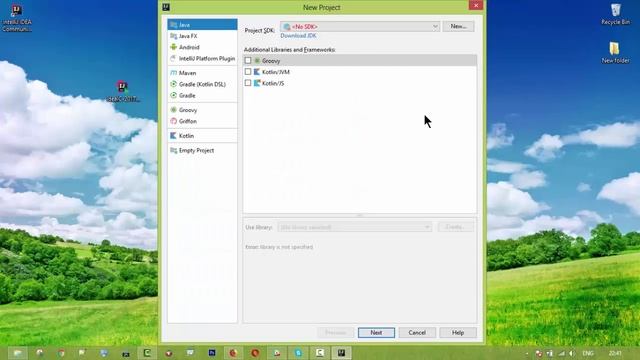Screen dimensions: 640x360
Task: Choose Kotlin in the left project list
Action: [202, 136]
